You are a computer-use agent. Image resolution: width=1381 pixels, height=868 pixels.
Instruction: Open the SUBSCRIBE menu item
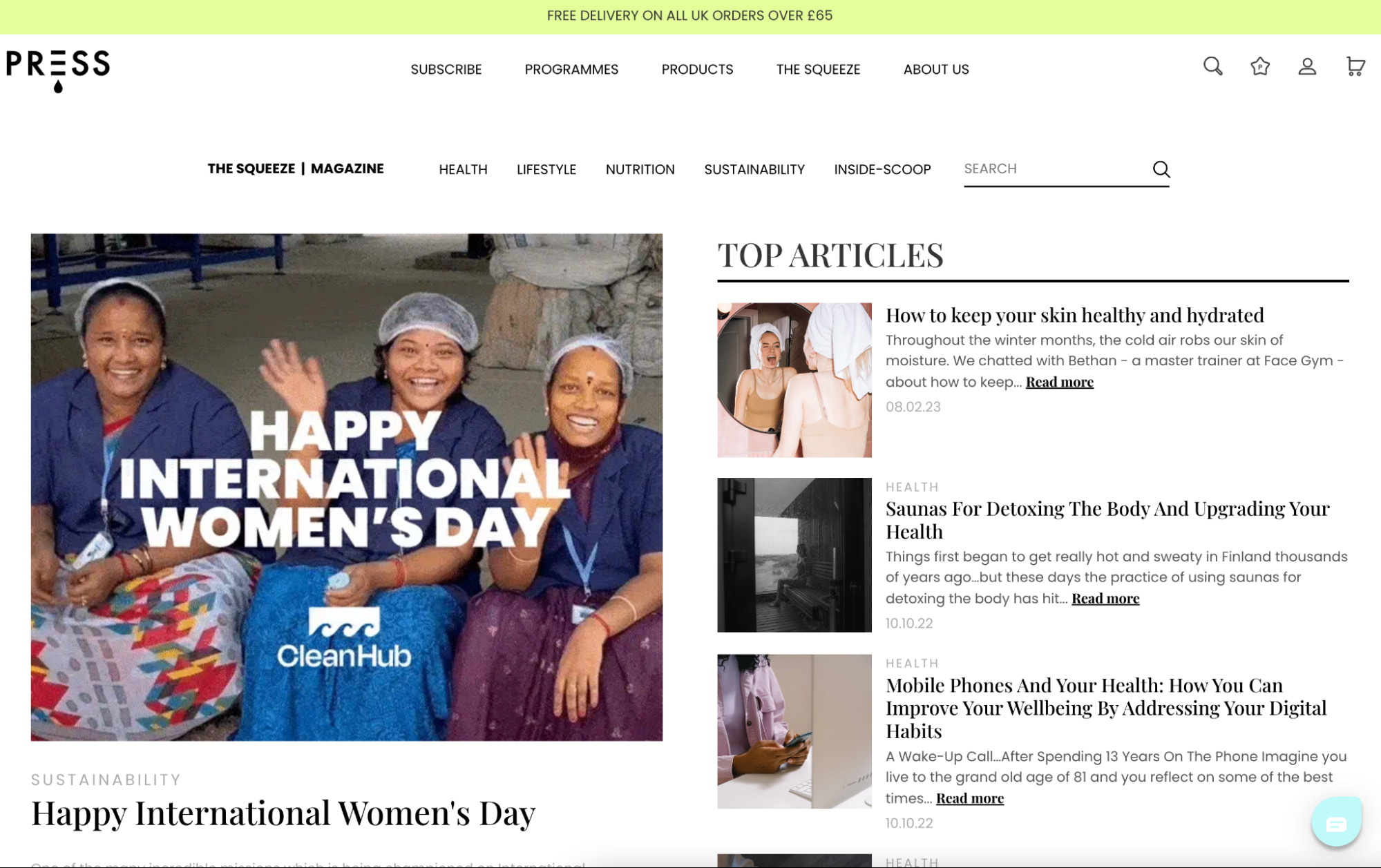click(446, 69)
